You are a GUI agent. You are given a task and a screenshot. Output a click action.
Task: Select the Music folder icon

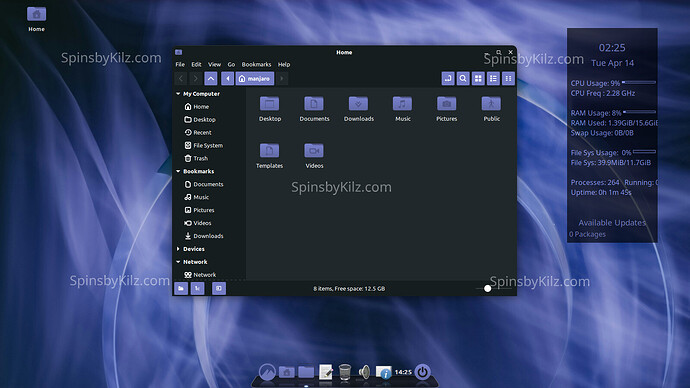click(402, 104)
